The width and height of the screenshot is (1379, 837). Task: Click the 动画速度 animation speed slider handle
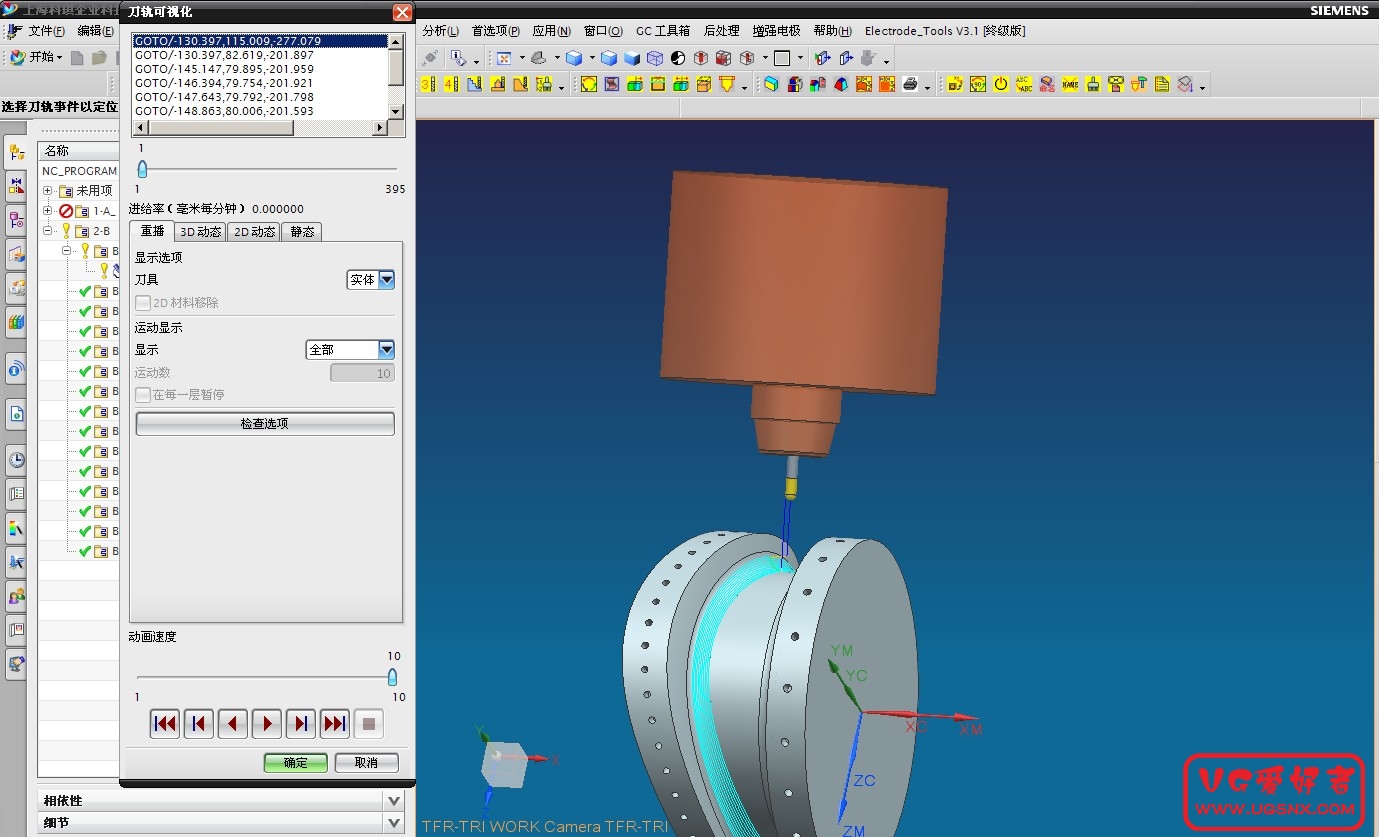pyautogui.click(x=392, y=677)
